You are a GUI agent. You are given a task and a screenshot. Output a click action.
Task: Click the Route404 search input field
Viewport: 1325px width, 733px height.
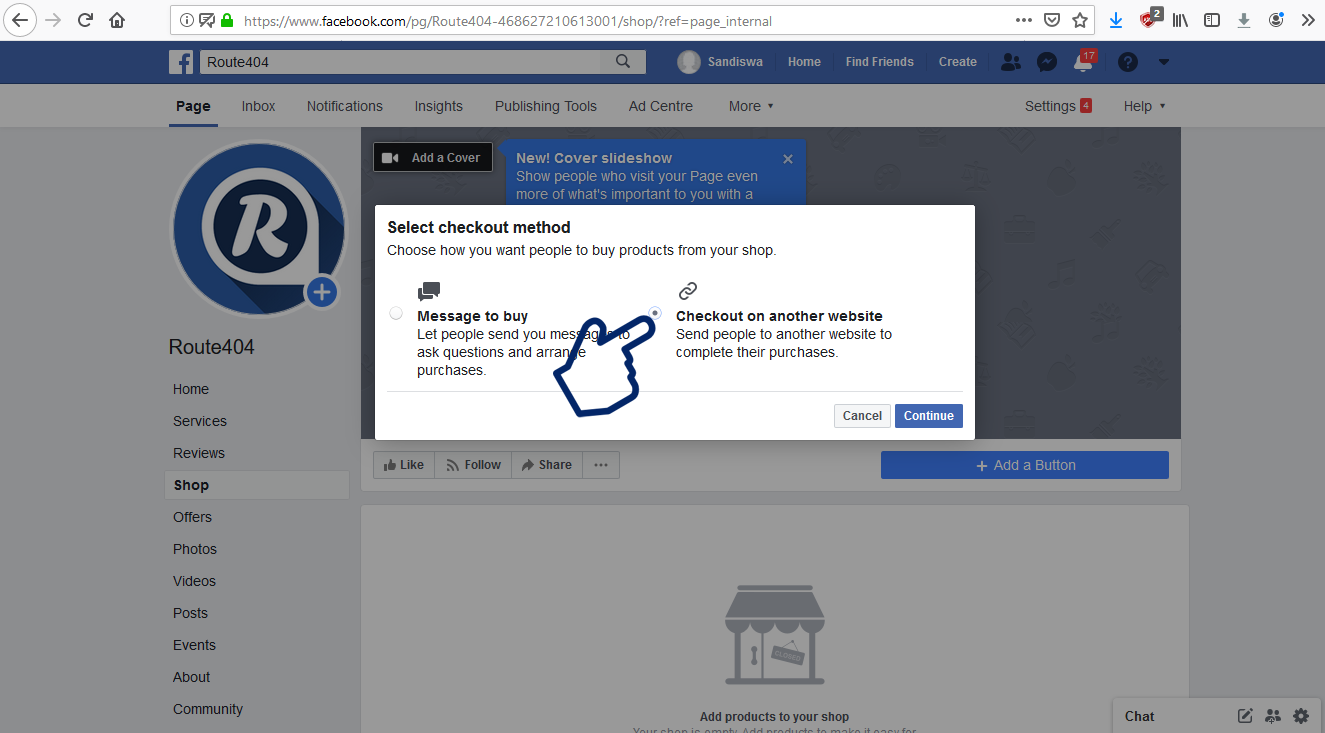400,62
